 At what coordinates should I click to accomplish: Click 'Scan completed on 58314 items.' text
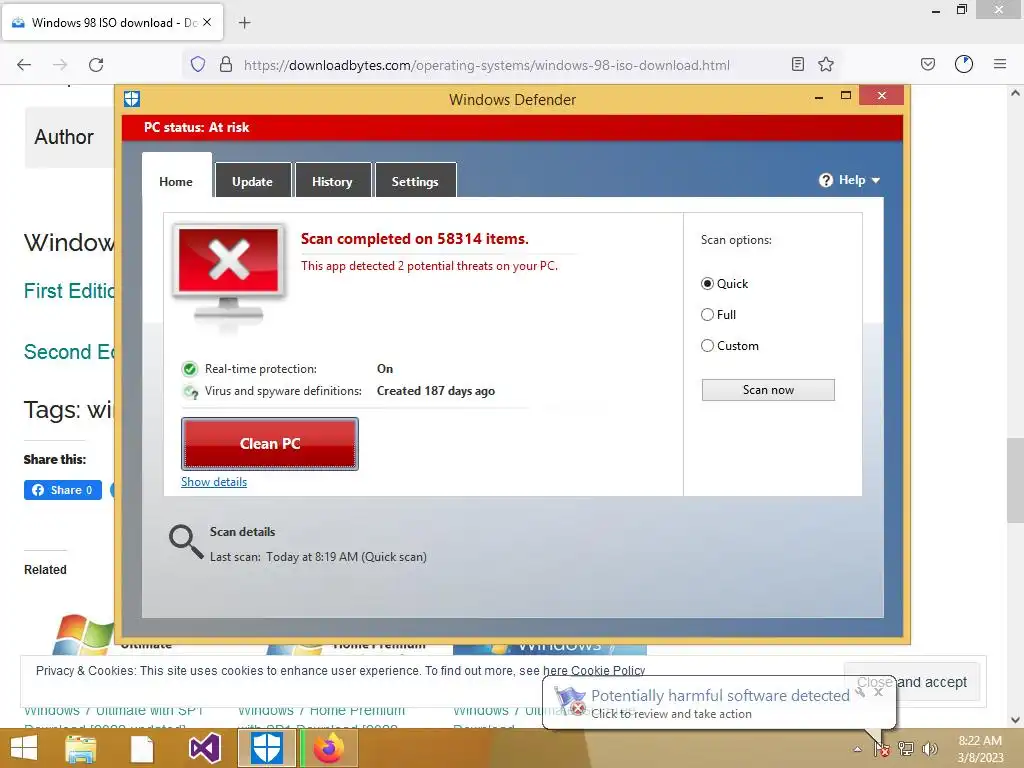(415, 239)
